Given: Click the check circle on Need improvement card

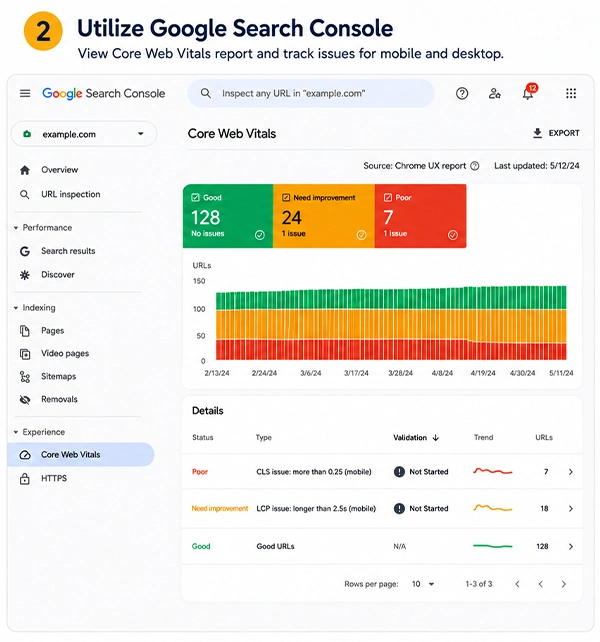Looking at the screenshot, I should click(361, 235).
